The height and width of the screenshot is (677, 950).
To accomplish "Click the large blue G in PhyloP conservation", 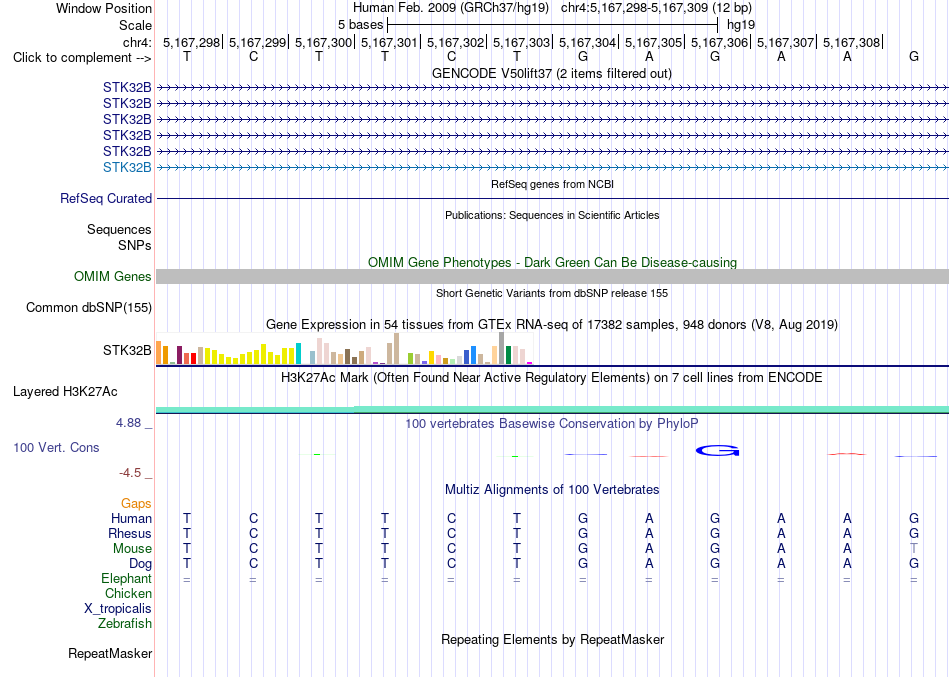I will [717, 450].
